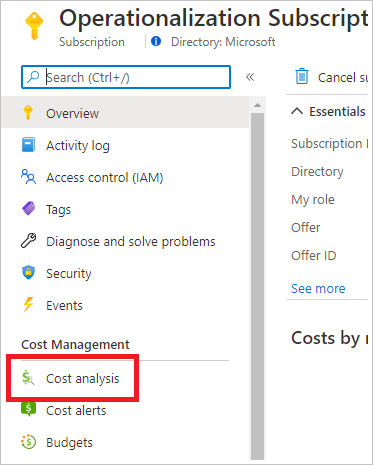This screenshot has height=465, width=373.
Task: Click the Search (Ctrl+/) input field
Action: point(126,77)
